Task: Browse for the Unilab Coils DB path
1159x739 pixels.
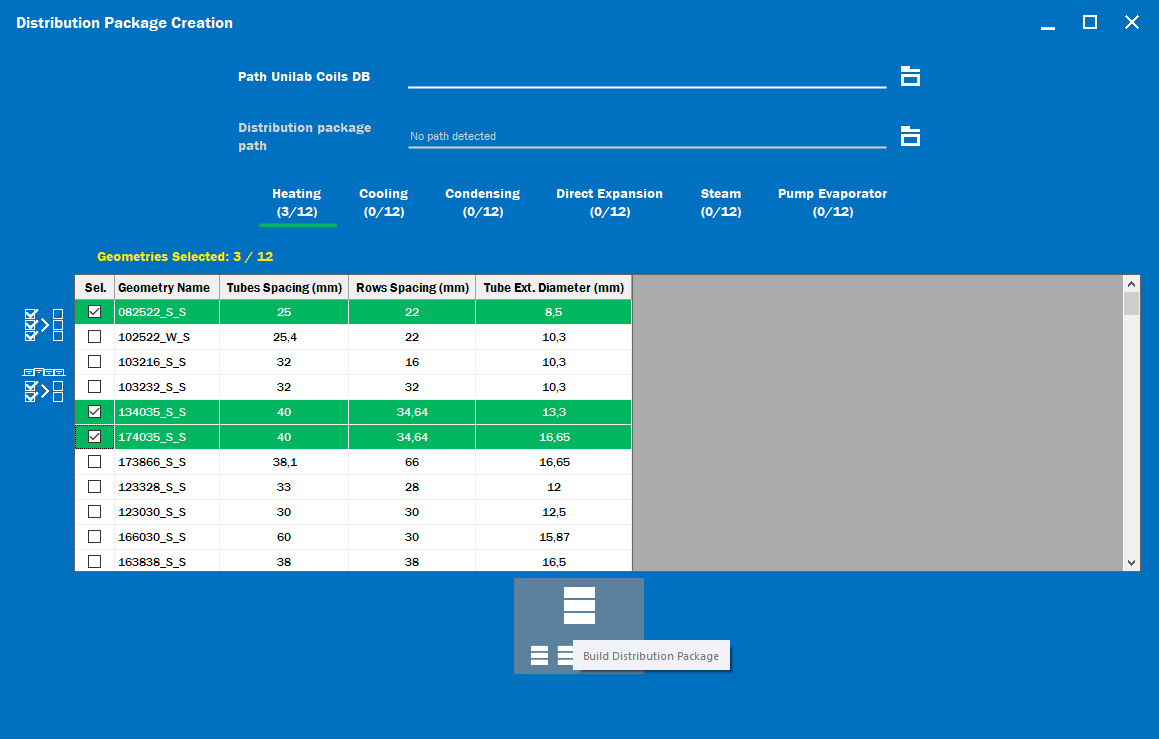Action: click(910, 76)
